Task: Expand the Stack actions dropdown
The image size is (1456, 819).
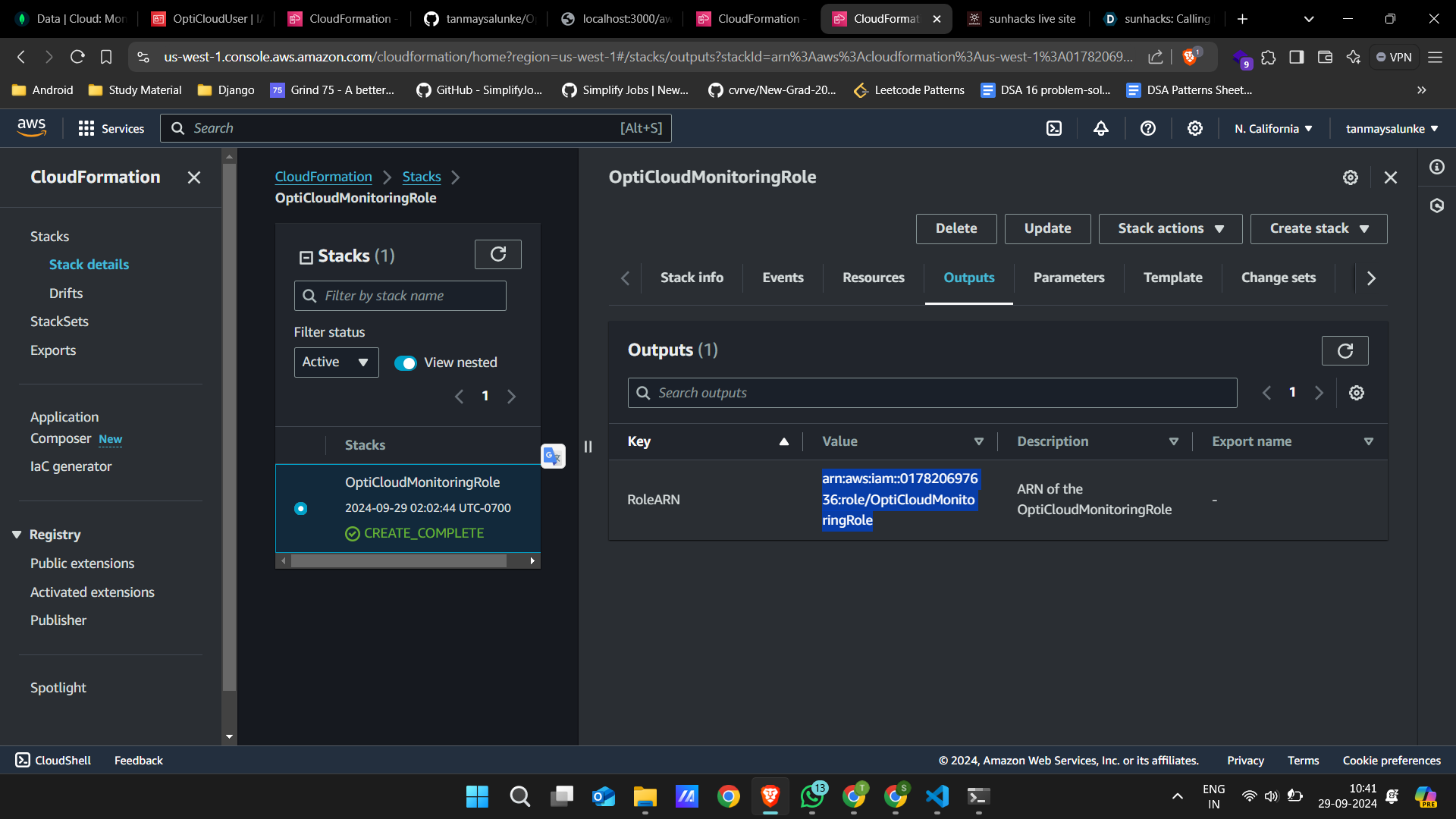Action: tap(1170, 229)
